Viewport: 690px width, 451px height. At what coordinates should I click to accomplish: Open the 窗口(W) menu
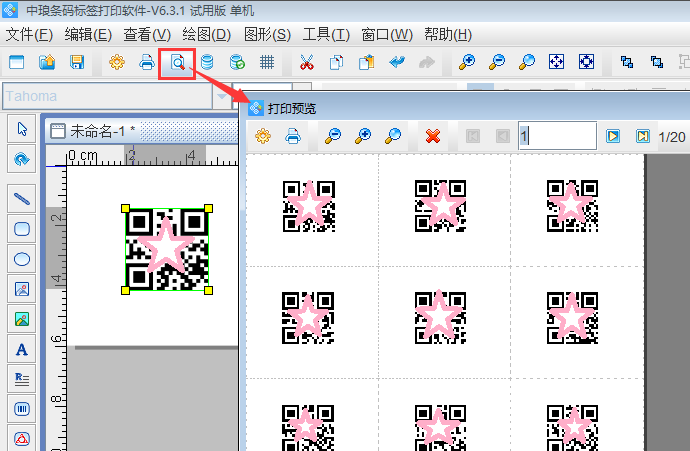coord(387,34)
